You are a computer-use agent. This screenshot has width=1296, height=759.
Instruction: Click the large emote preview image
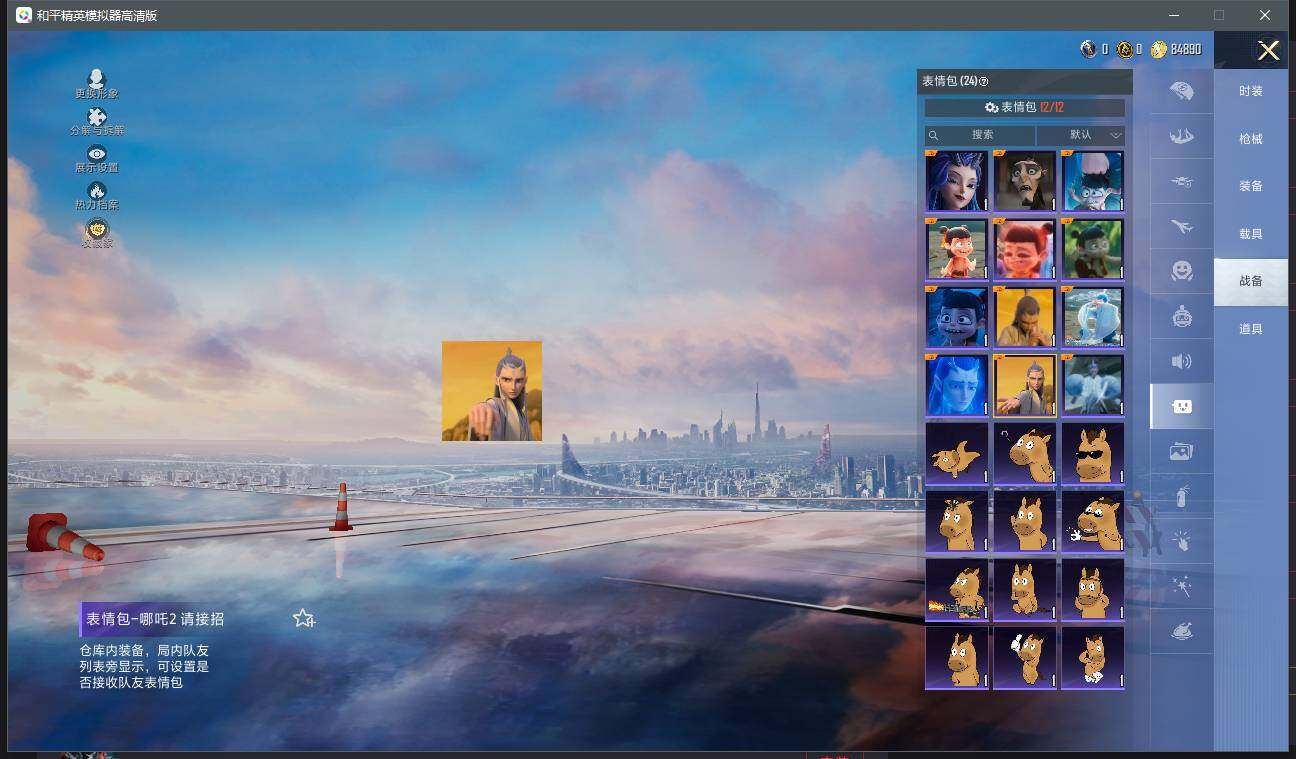[x=492, y=391]
